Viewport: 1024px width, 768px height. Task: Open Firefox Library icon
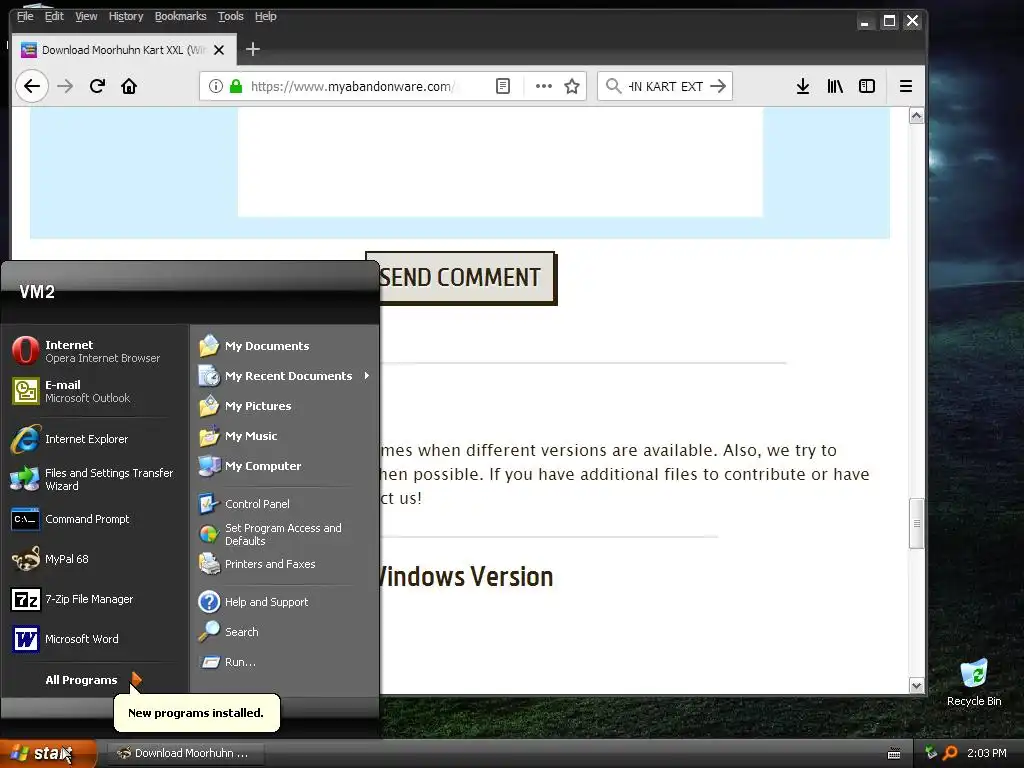835,86
